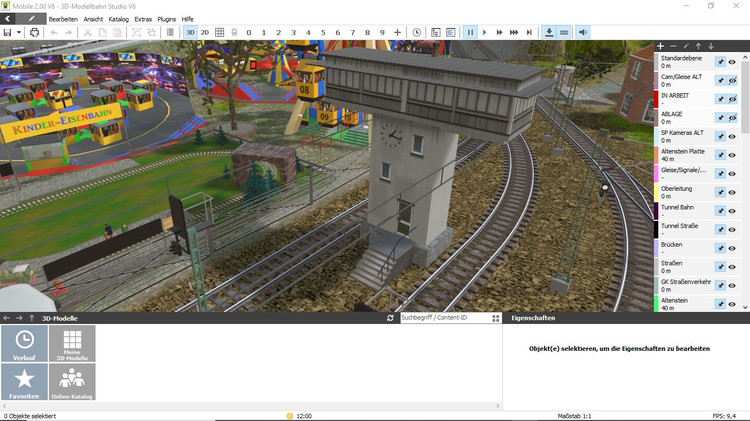Add a new layer with plus icon
The width and height of the screenshot is (750, 421).
coord(661,46)
